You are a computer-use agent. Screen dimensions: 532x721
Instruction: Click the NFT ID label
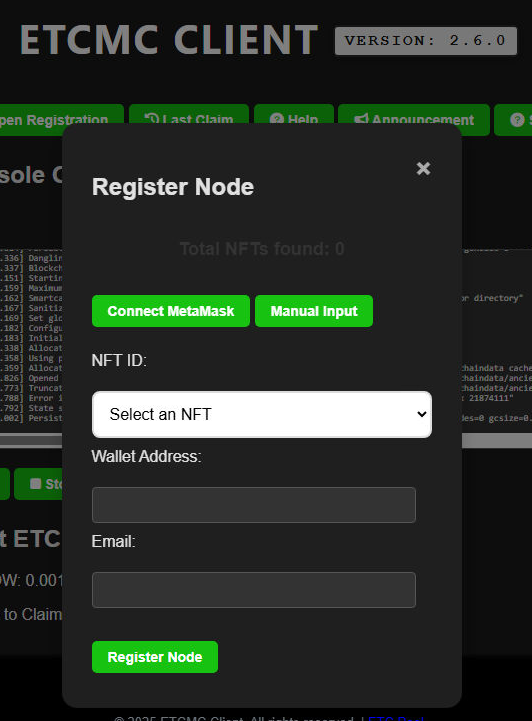click(119, 360)
